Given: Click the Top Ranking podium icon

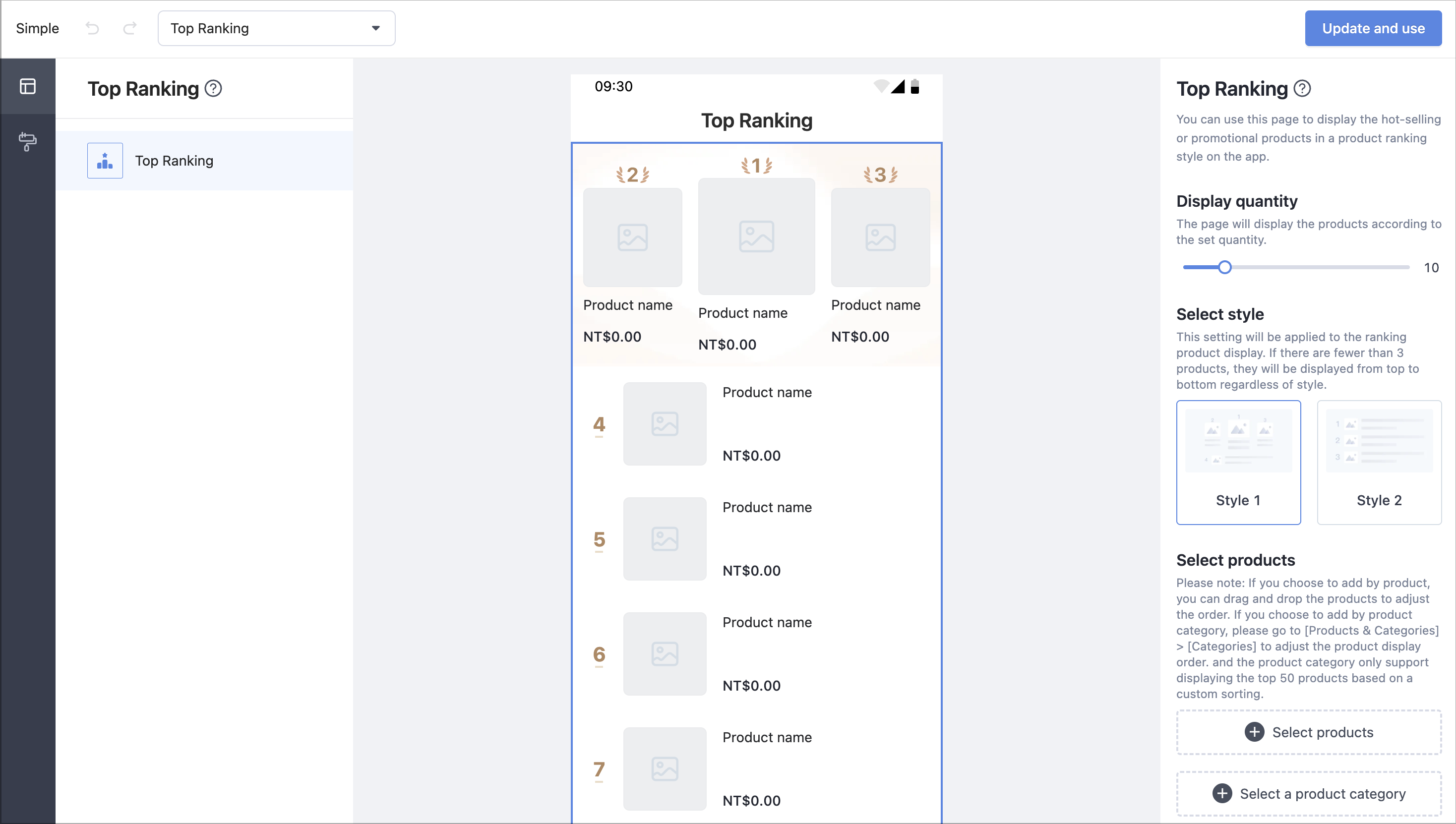Looking at the screenshot, I should coord(105,161).
